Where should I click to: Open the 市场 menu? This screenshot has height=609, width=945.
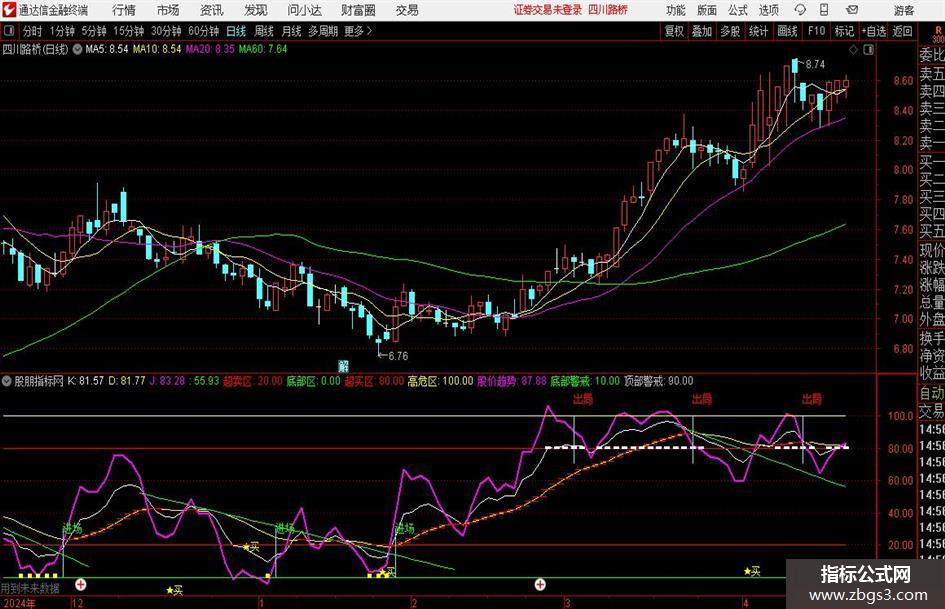pyautogui.click(x=168, y=10)
